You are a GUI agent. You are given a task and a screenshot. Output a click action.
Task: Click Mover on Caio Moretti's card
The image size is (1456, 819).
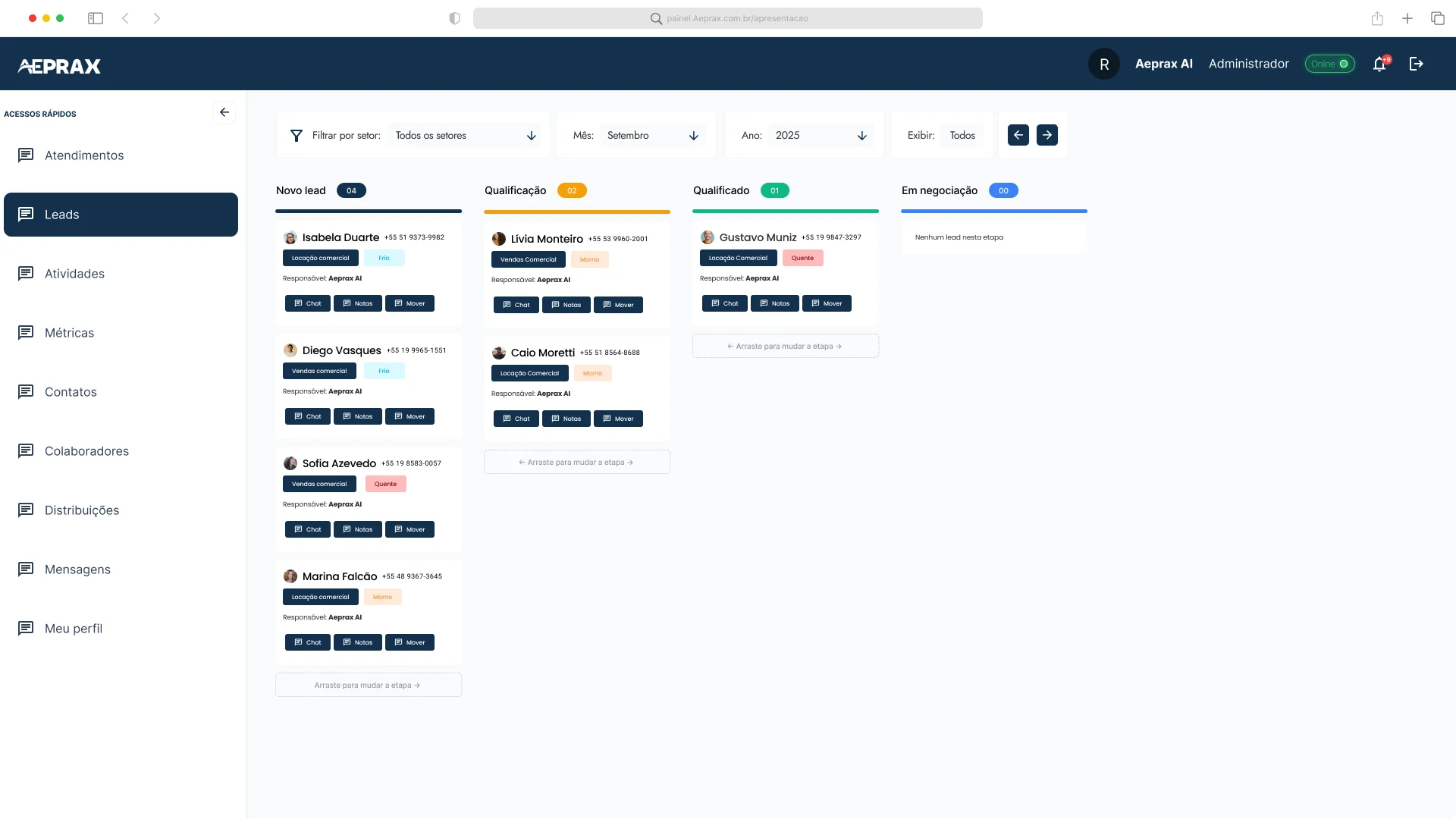618,419
